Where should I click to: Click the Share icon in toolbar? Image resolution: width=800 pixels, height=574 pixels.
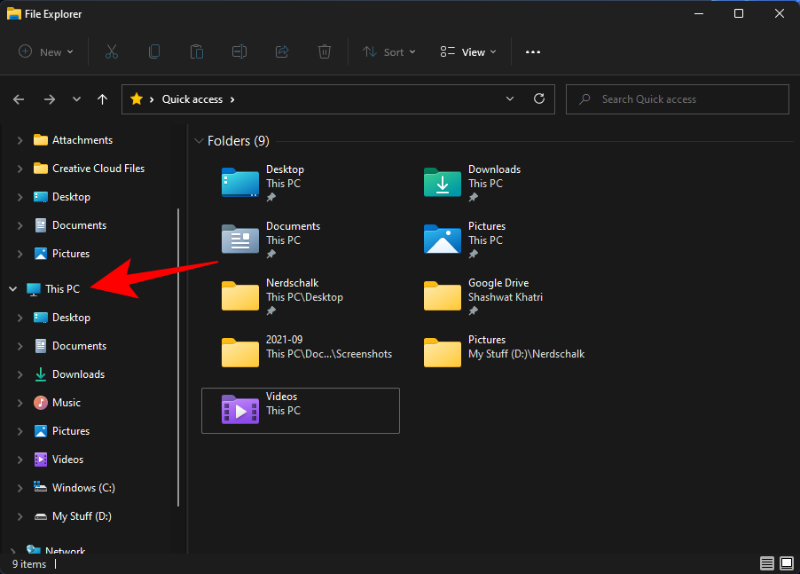(x=282, y=52)
